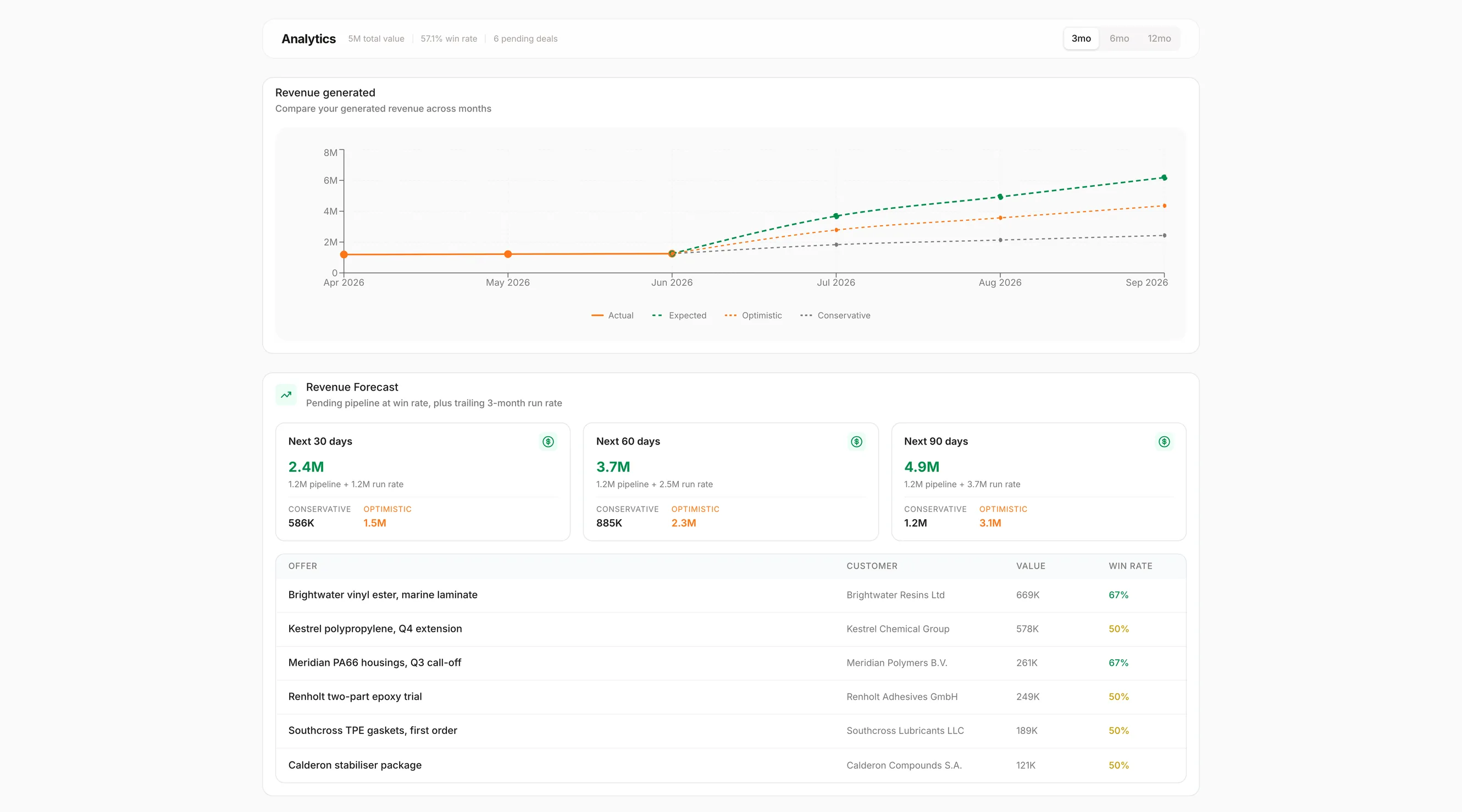Click the VALUE column header
The height and width of the screenshot is (812, 1462).
coord(1031,566)
